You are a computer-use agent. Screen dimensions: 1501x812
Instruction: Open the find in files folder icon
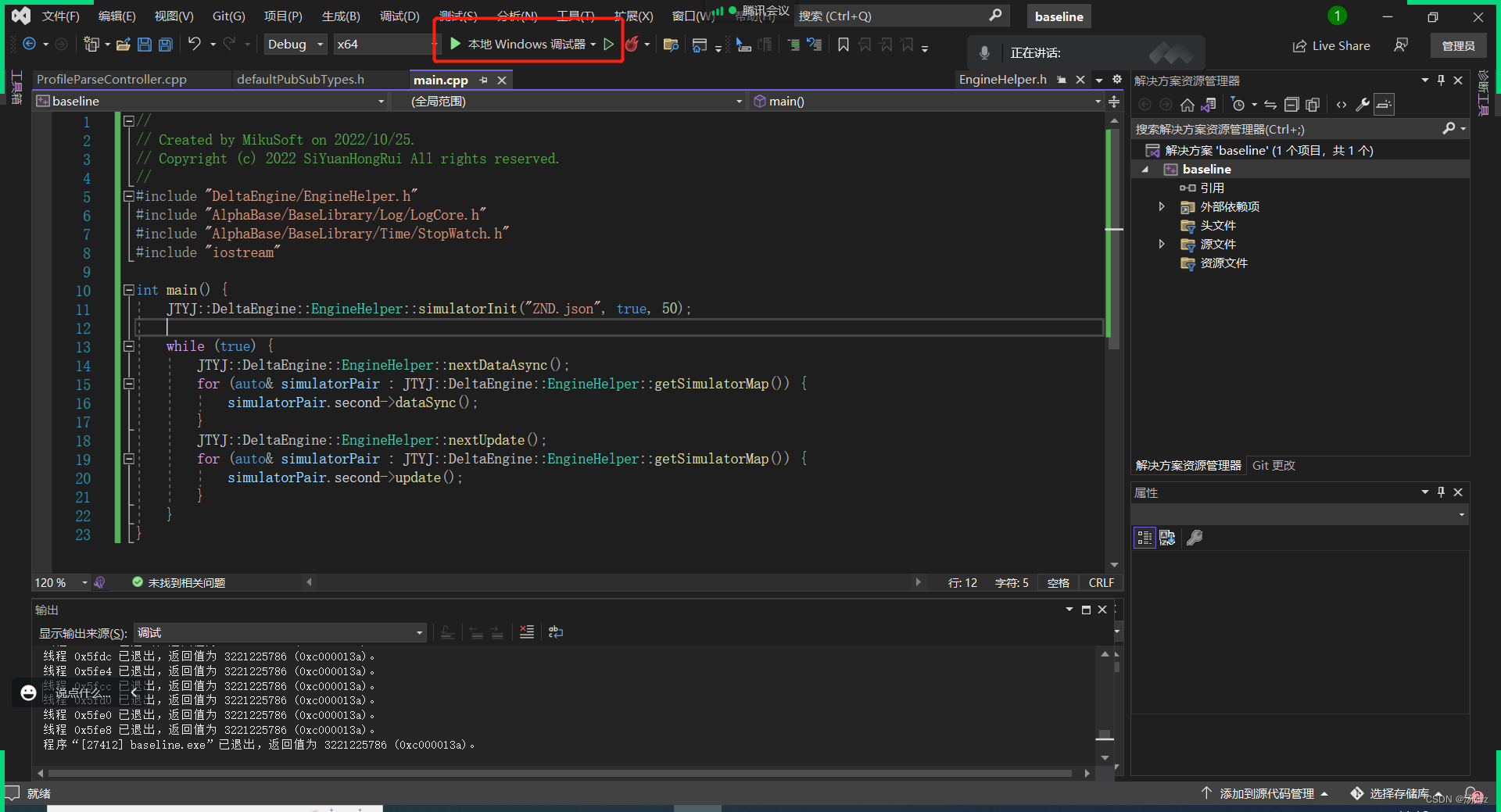pos(670,45)
